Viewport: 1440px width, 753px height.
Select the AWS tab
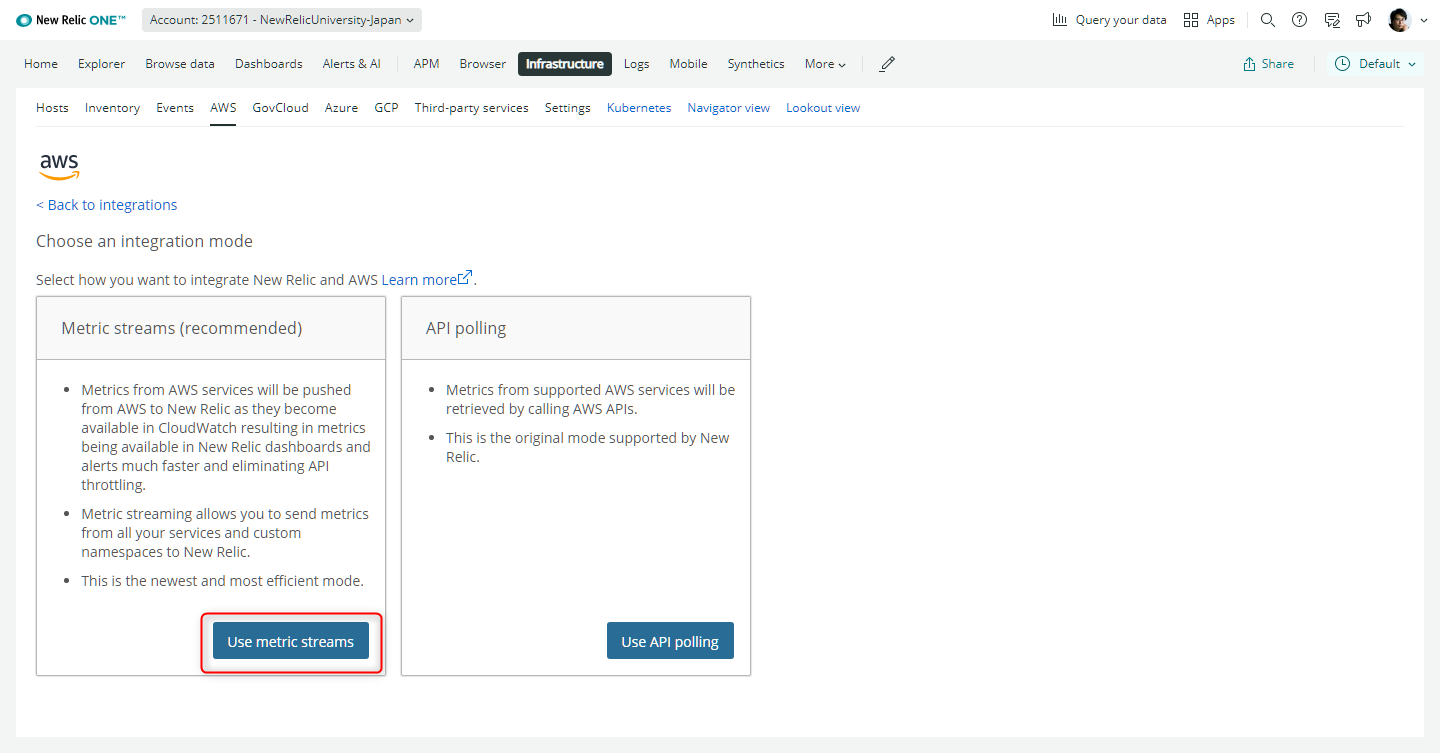click(x=223, y=108)
